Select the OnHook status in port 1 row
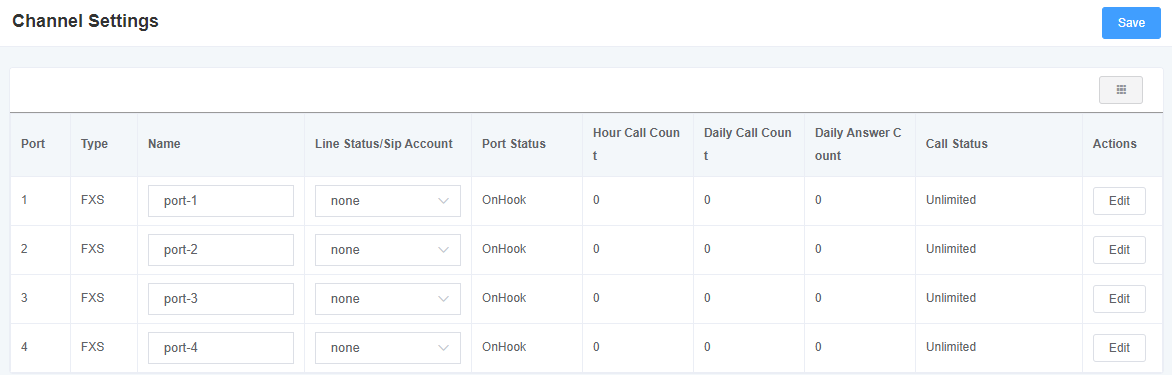This screenshot has height=375, width=1172. click(x=504, y=199)
